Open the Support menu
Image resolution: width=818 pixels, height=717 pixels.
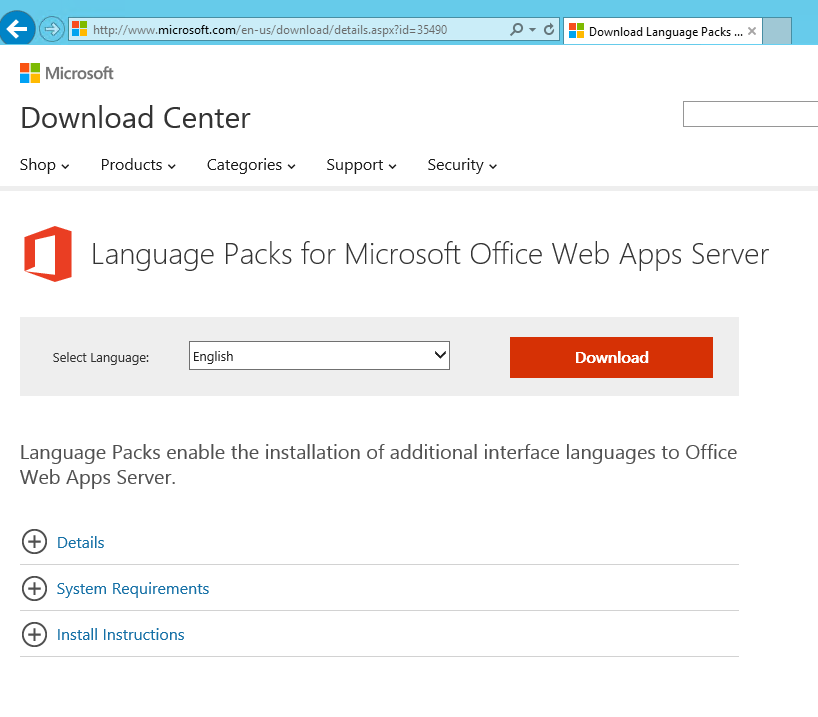(x=362, y=165)
